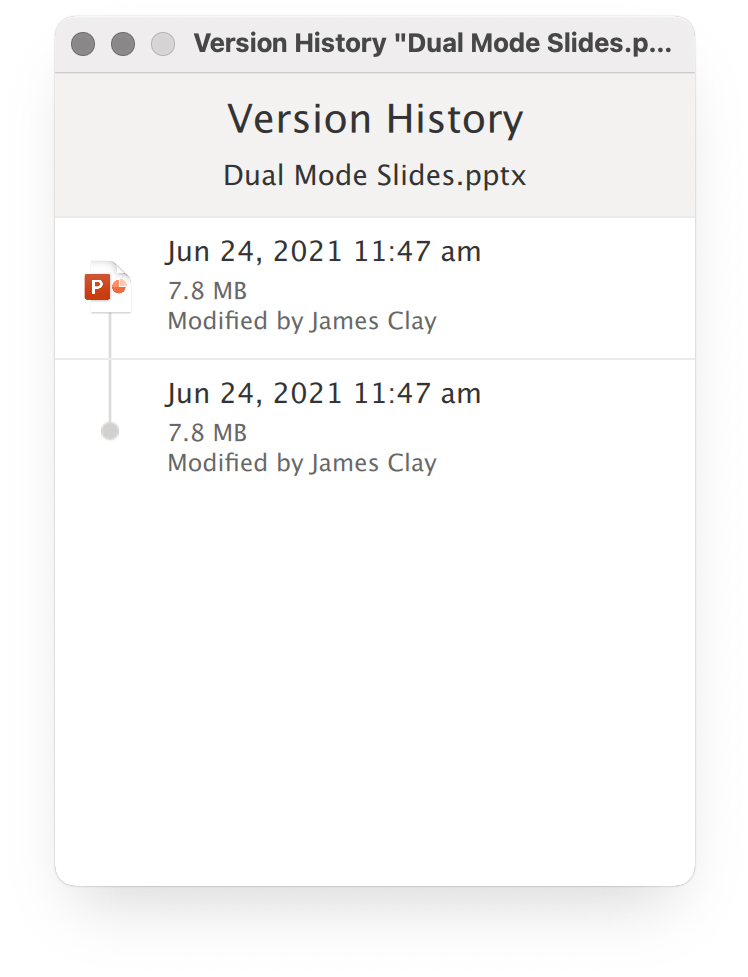Click the Dual Mode Slides.pptx file name subtitle
This screenshot has width=748, height=977.
(375, 176)
